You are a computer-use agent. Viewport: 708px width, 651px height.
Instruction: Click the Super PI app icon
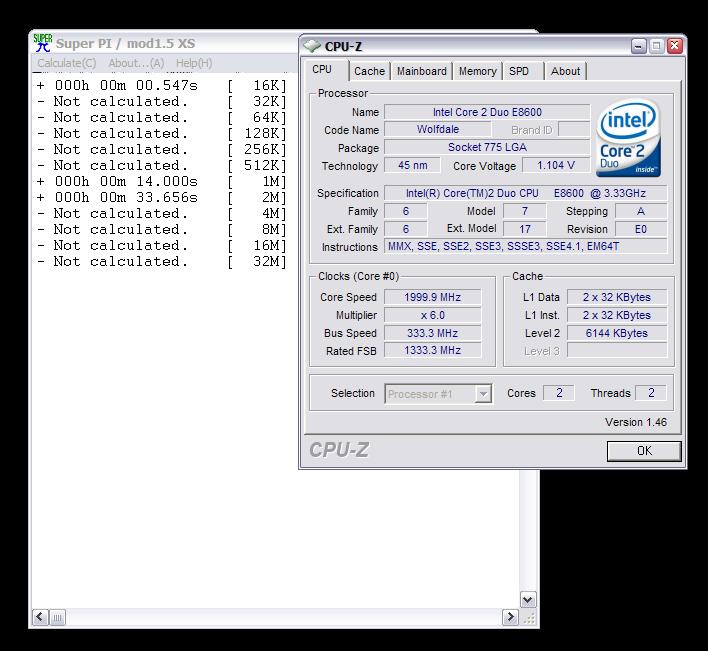pyautogui.click(x=42, y=43)
